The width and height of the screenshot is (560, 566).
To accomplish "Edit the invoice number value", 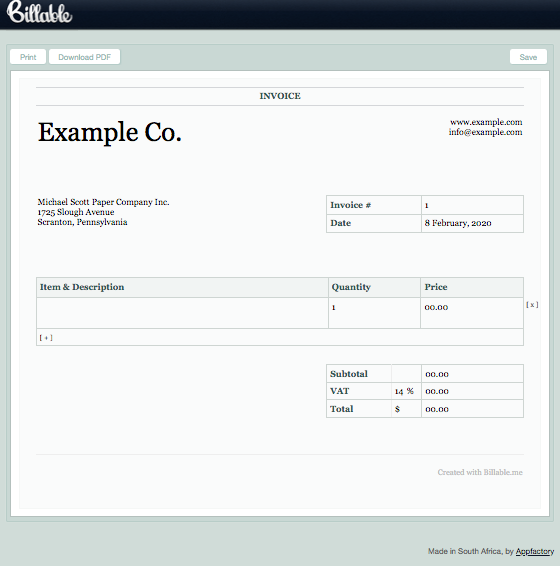I will pos(472,205).
